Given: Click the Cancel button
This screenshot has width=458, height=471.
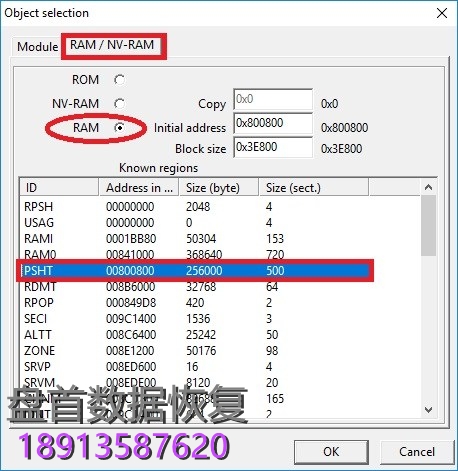Looking at the screenshot, I should click(x=417, y=452).
